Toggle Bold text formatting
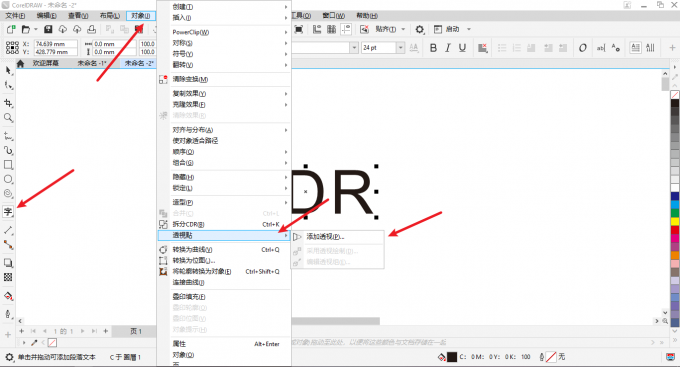Screen dimensions: 680x367 click(433, 48)
